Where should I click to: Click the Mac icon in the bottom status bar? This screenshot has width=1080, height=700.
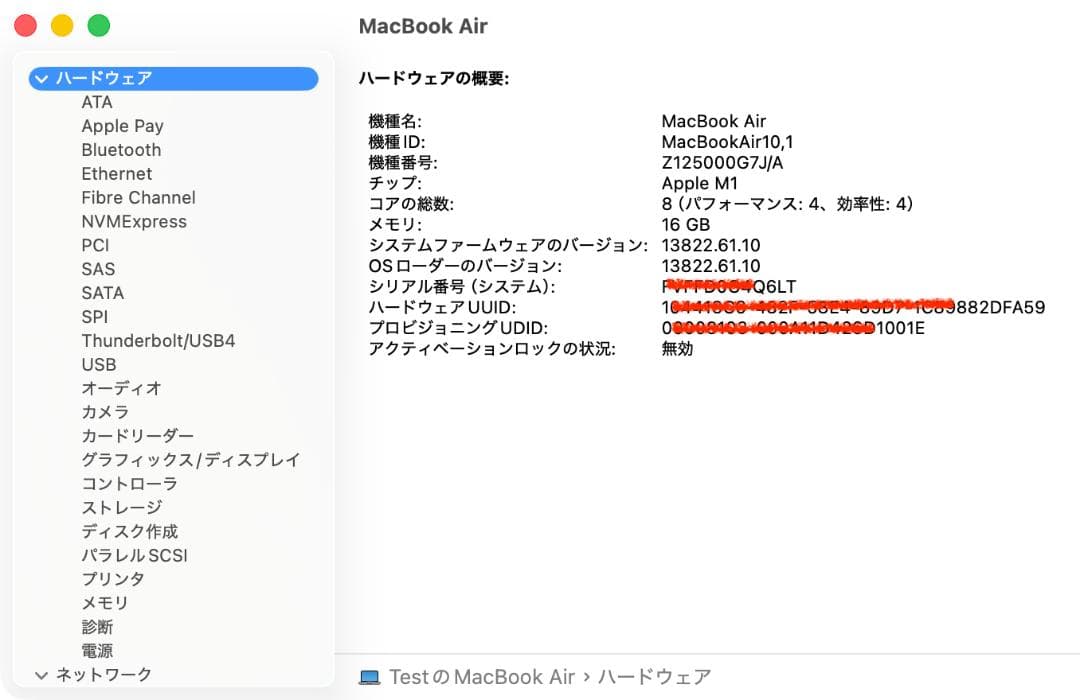click(x=371, y=676)
